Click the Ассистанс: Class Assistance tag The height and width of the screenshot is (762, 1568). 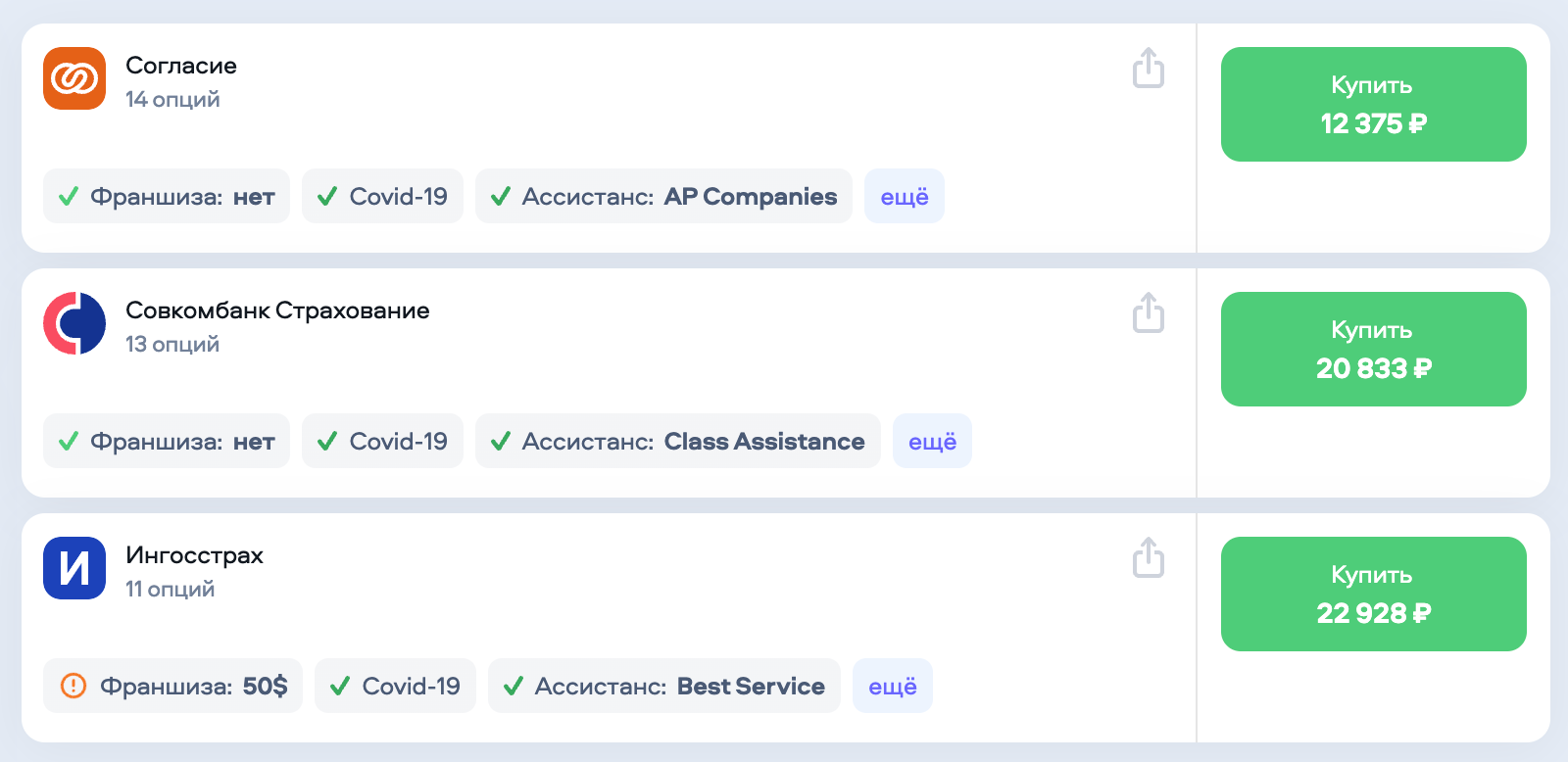click(678, 442)
